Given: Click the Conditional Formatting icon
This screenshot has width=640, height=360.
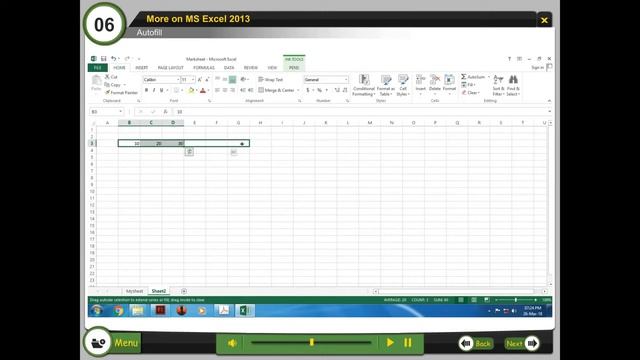Looking at the screenshot, I should [364, 80].
